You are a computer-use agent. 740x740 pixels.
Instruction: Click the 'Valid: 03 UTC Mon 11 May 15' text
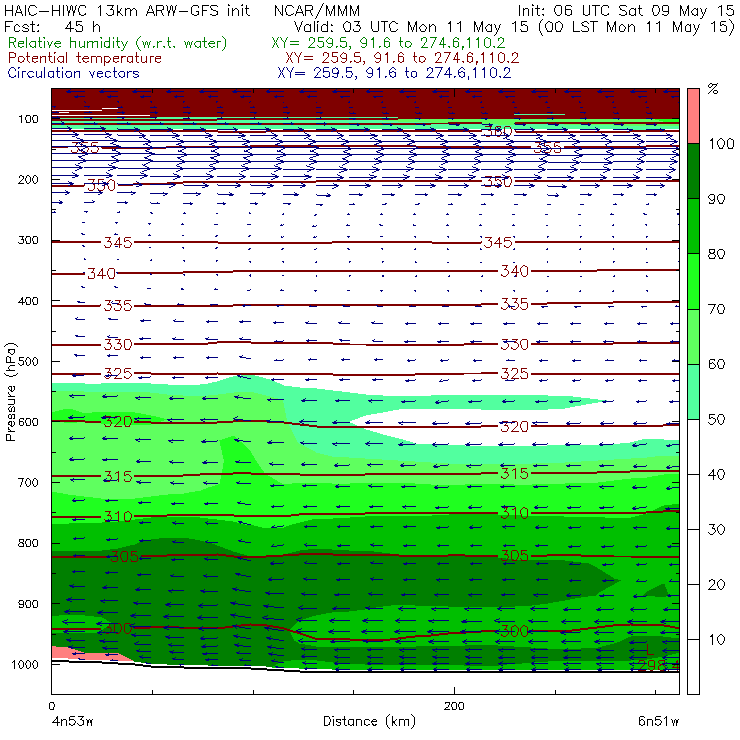pyautogui.click(x=411, y=27)
